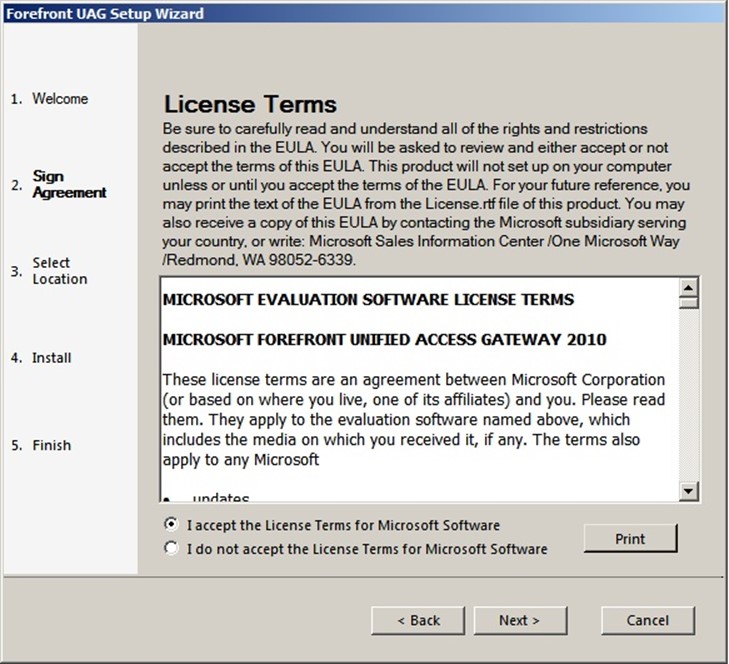The image size is (729, 664).
Task: Click the Welcome step in sidebar
Action: coord(60,99)
